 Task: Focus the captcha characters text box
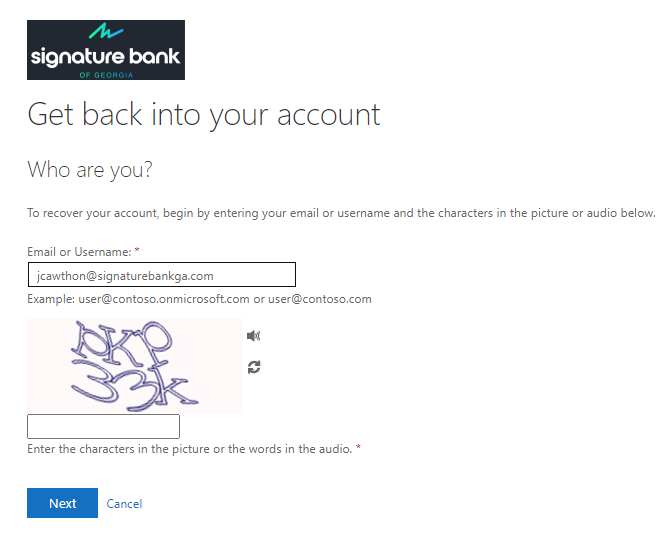tap(103, 426)
